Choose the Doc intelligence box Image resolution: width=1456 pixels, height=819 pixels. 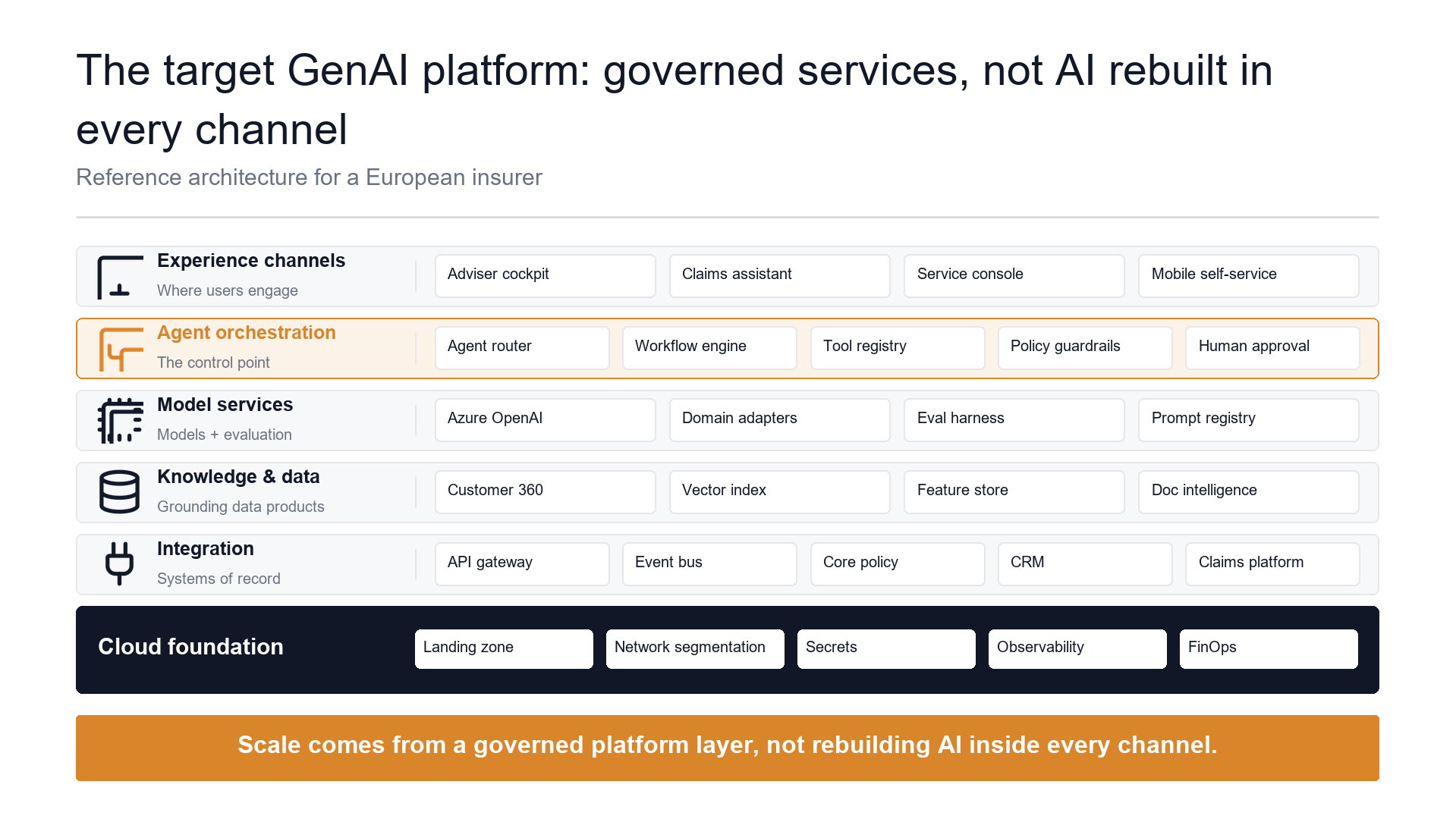coord(1248,492)
